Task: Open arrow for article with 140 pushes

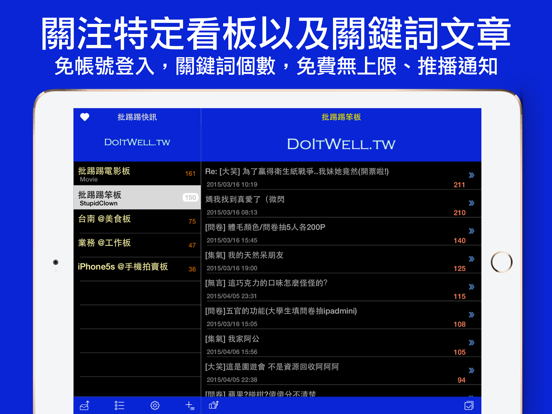Action: click(471, 231)
